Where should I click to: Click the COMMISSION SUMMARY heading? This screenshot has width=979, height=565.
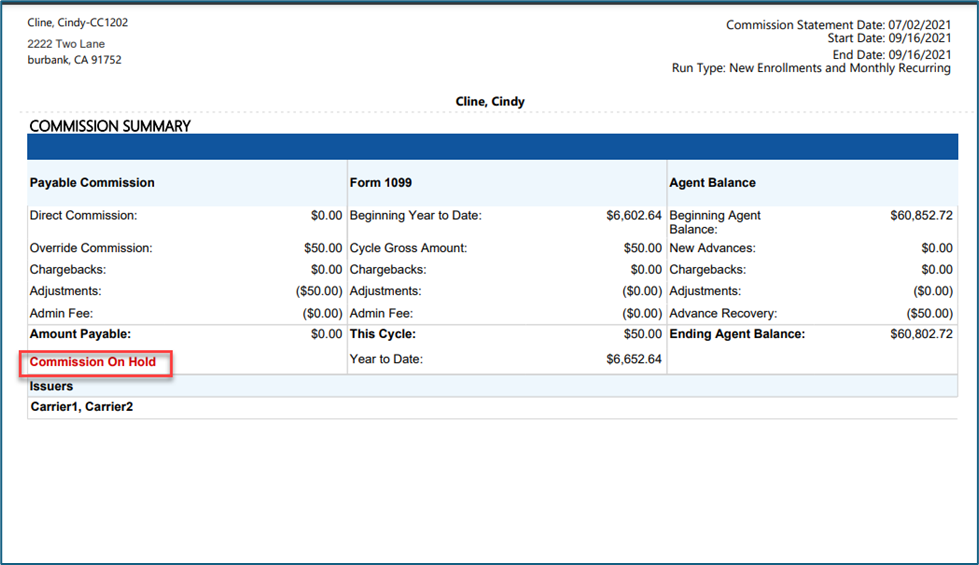[110, 127]
